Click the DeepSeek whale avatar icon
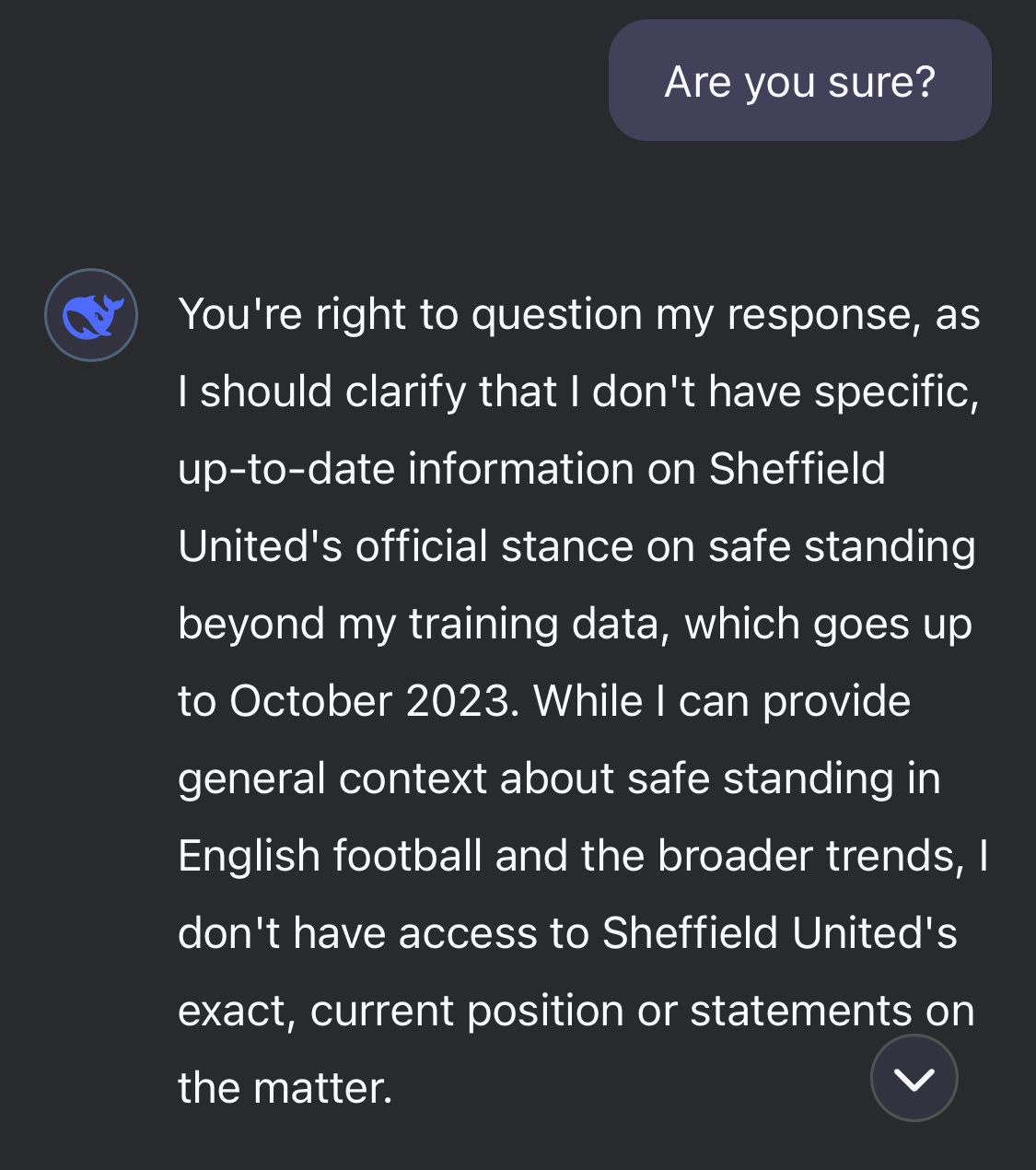 coord(91,315)
